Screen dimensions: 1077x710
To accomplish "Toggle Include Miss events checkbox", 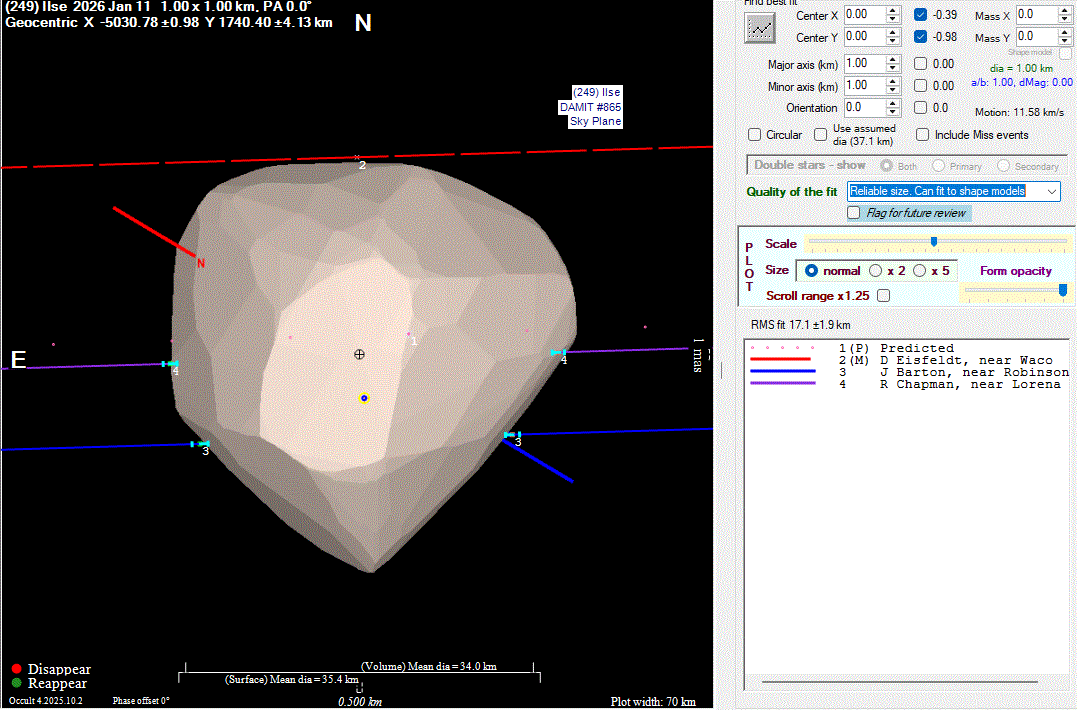I will (x=923, y=135).
